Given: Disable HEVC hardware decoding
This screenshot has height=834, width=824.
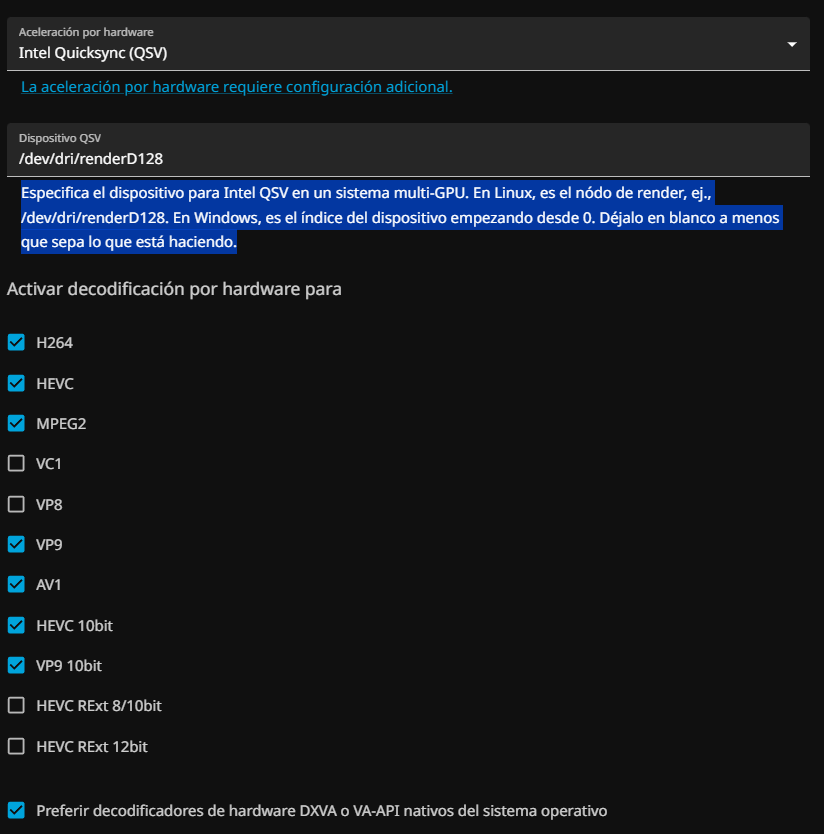Looking at the screenshot, I should pos(16,383).
